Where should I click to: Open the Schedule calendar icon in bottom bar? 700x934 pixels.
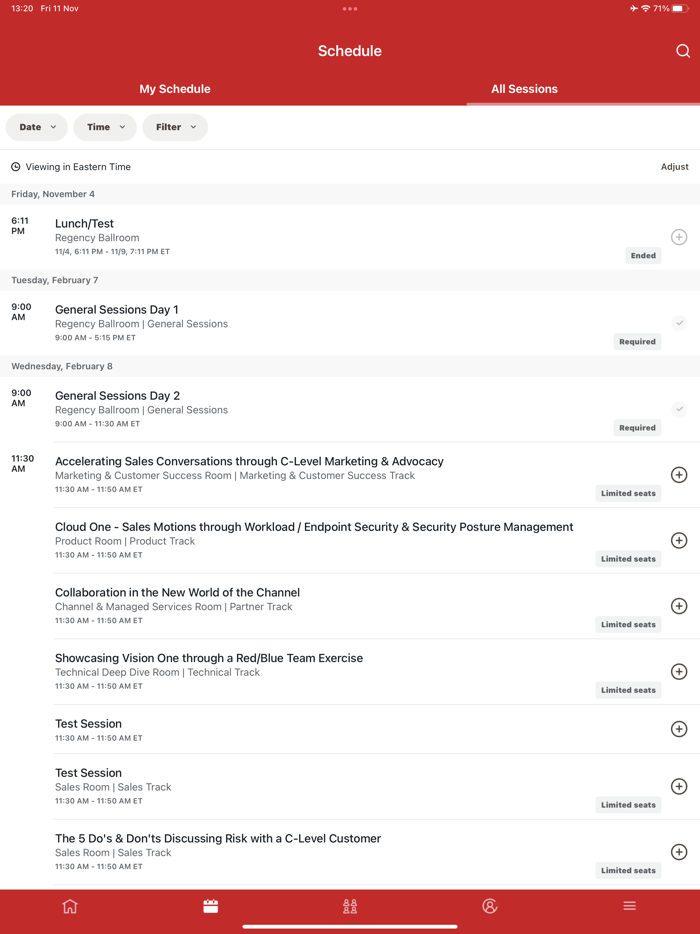(x=210, y=905)
